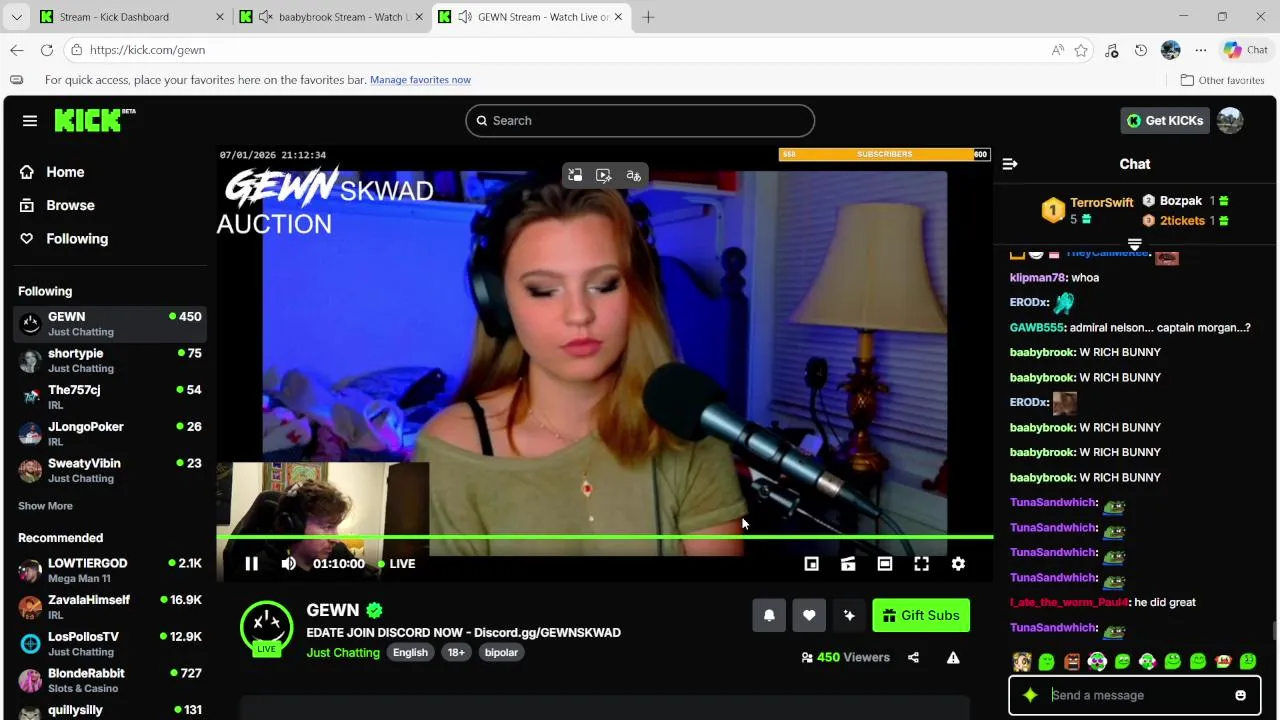Go to Home in sidebar
The image size is (1280, 720).
65,172
